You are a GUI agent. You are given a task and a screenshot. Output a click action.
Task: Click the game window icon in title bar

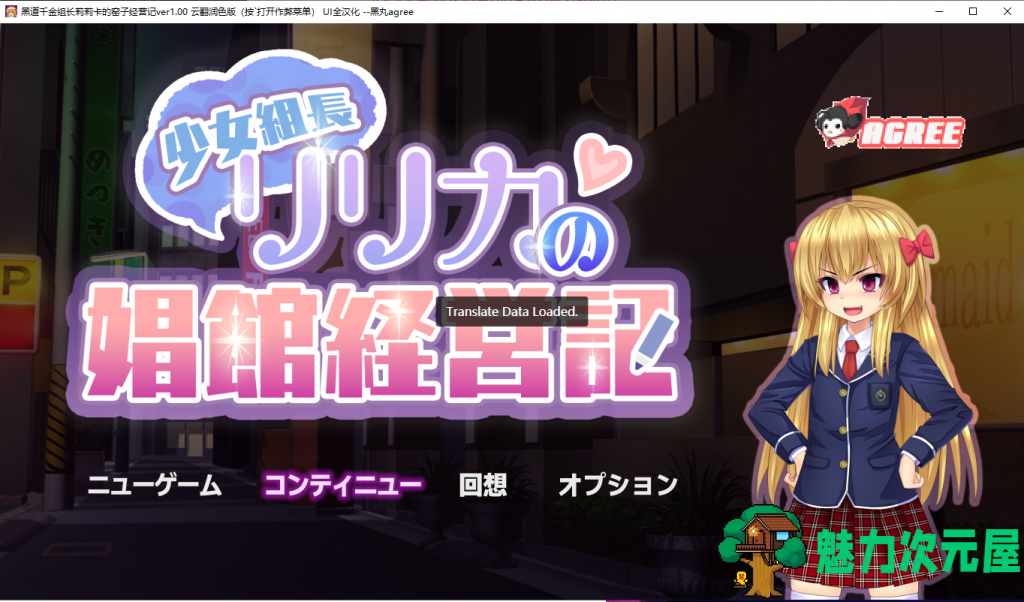(x=10, y=11)
